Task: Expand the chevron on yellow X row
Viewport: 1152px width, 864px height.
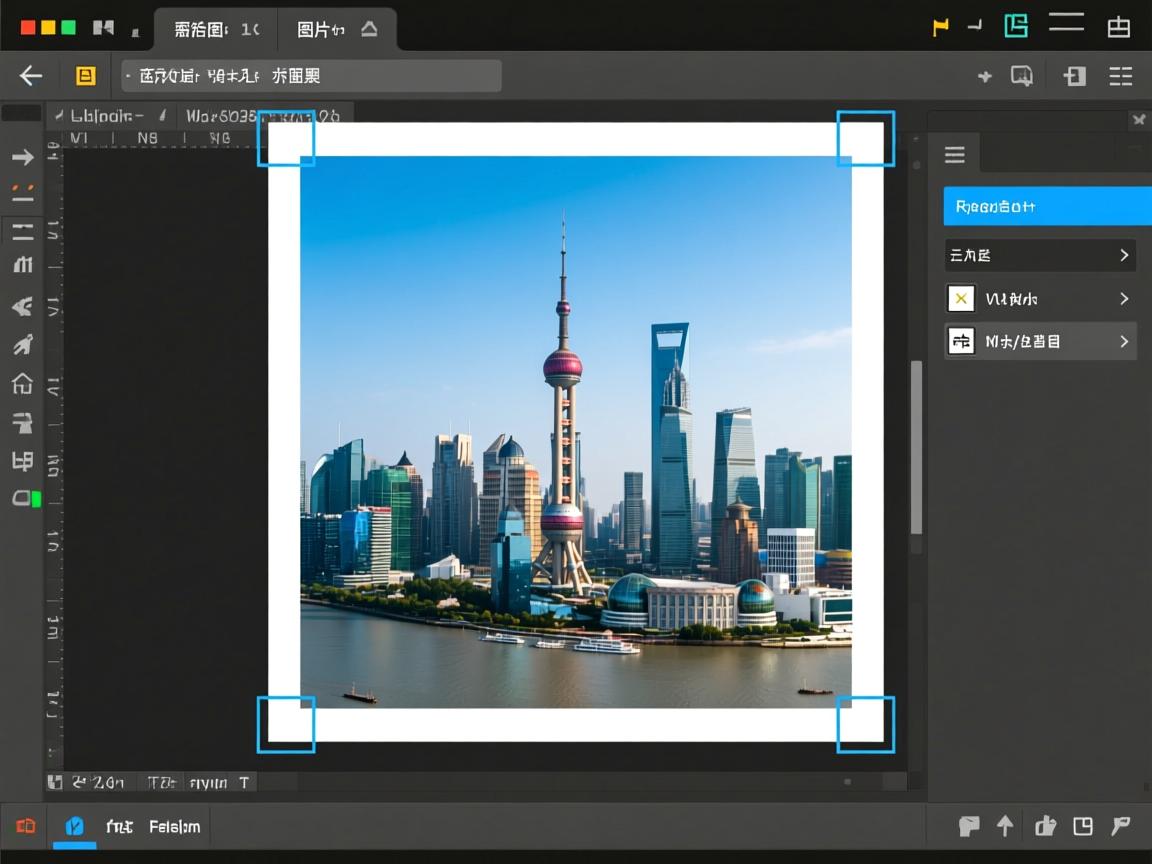Action: 1124,298
